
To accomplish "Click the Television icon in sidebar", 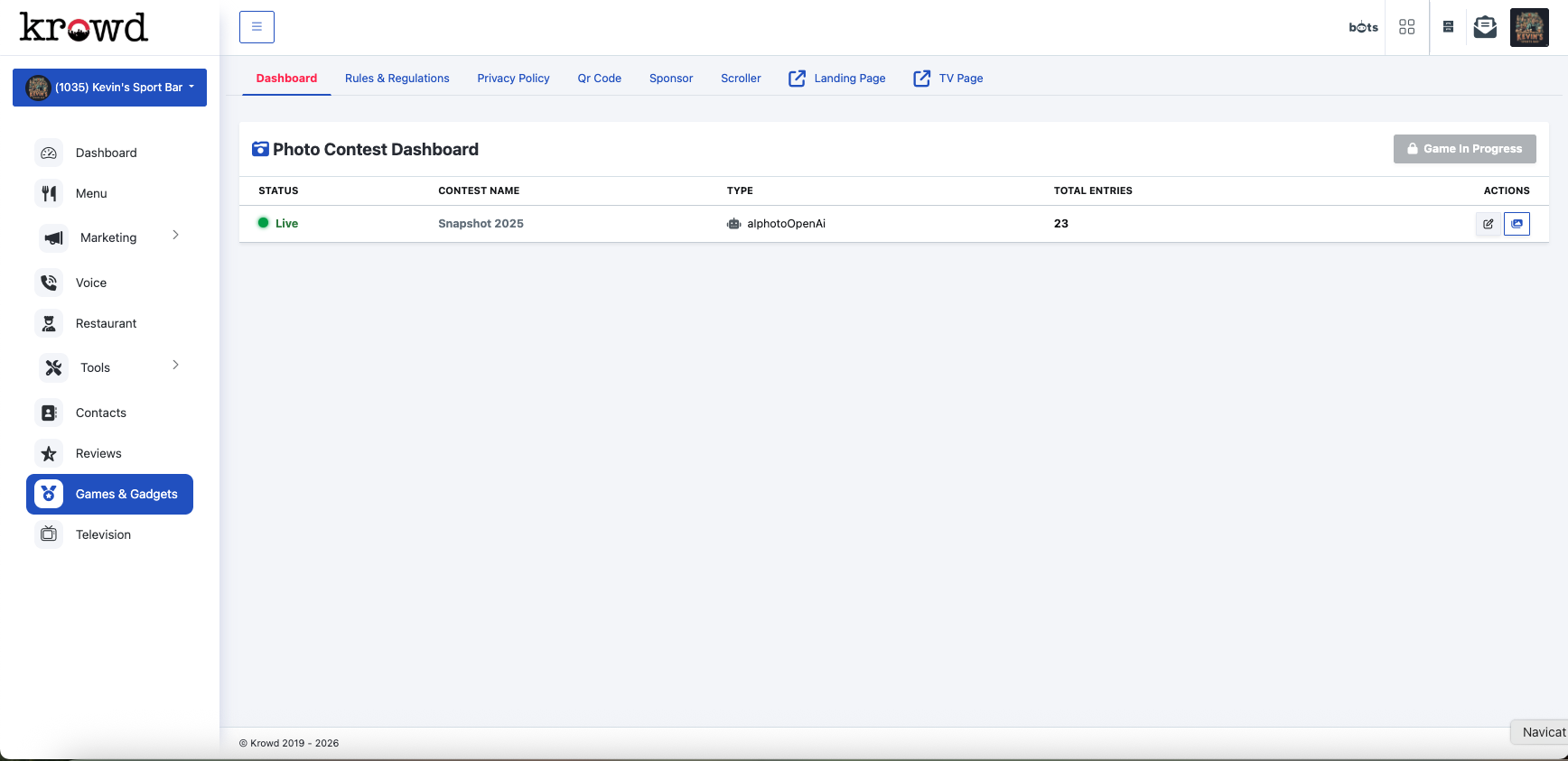I will [50, 534].
